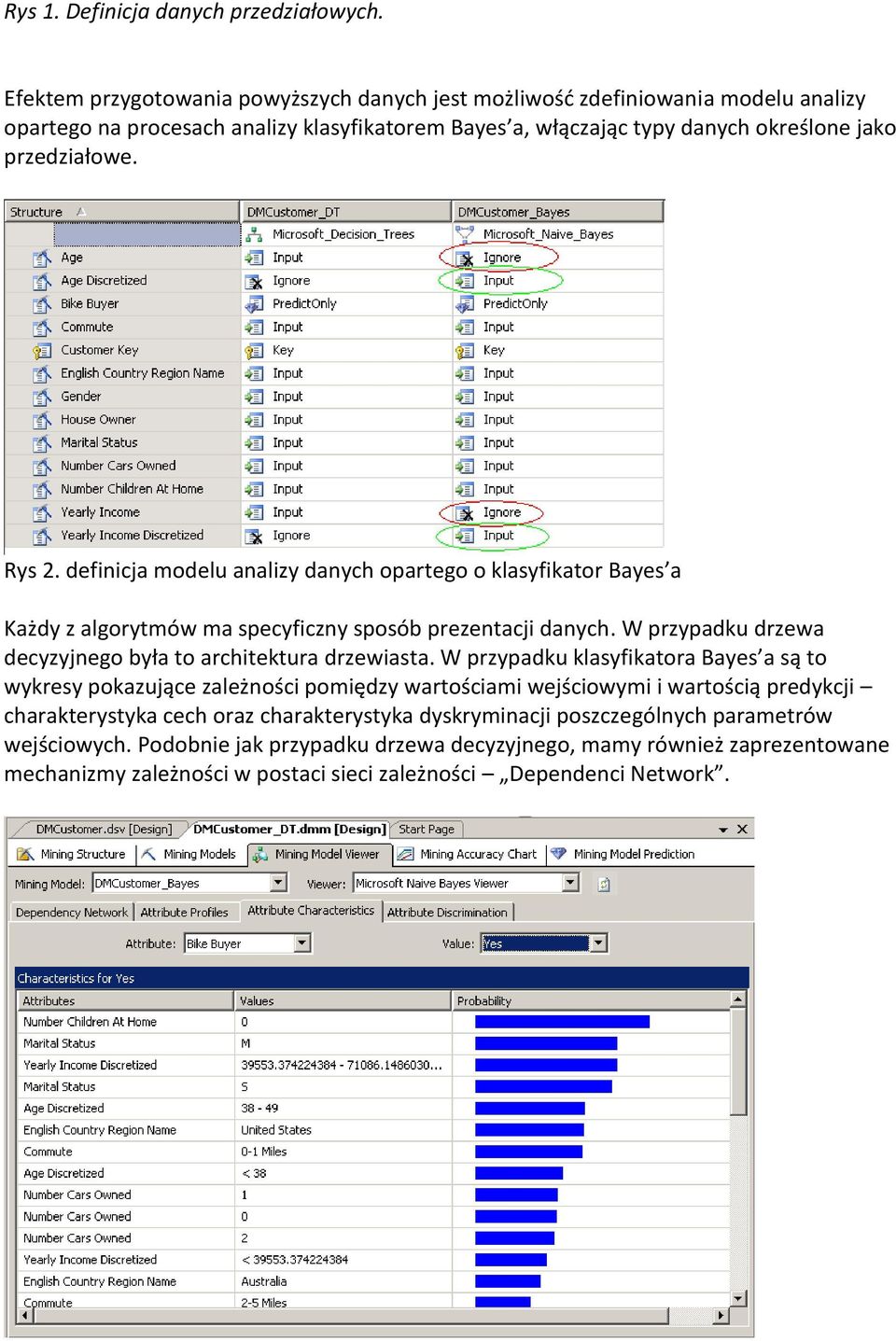Expand the Mining Model dropdown

point(278,883)
